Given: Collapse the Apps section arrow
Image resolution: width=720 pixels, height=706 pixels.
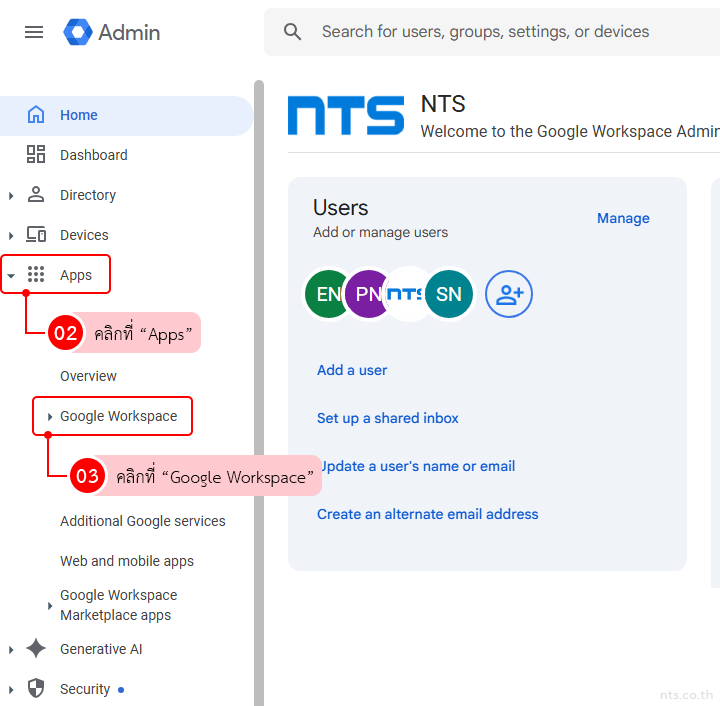Looking at the screenshot, I should point(11,275).
